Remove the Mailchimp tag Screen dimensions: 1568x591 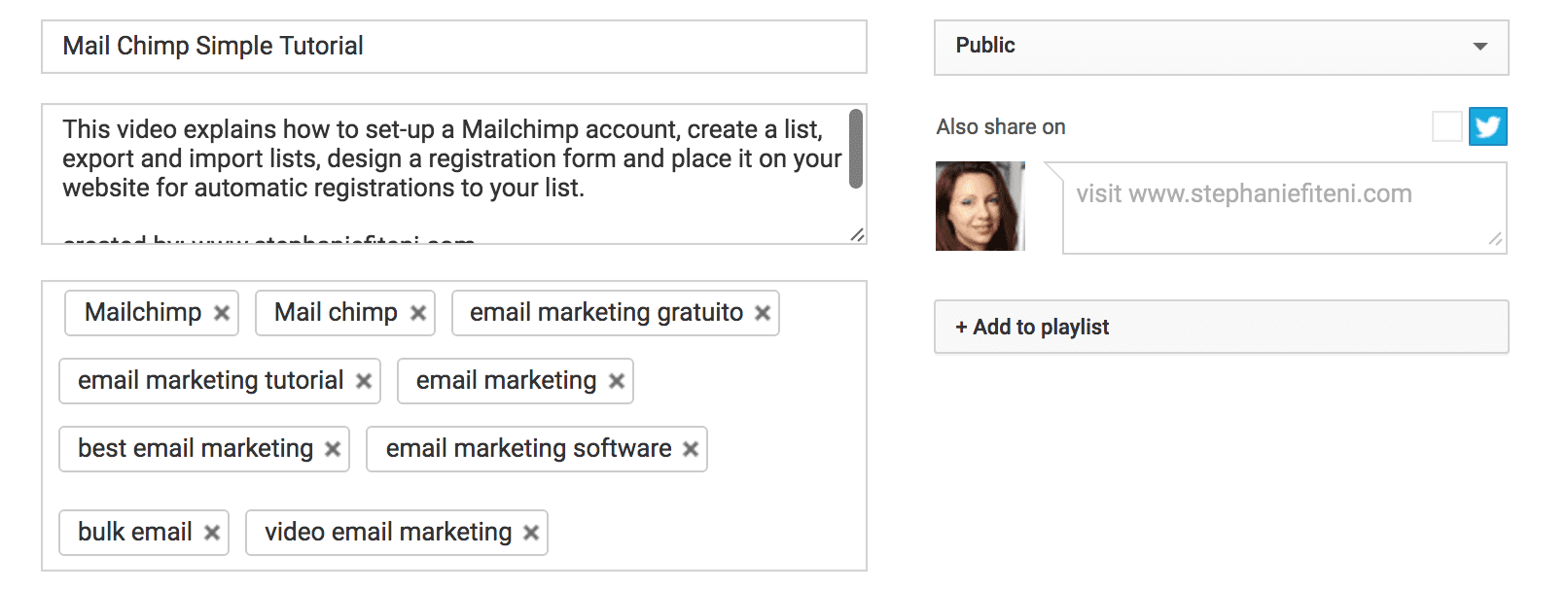pos(222,313)
